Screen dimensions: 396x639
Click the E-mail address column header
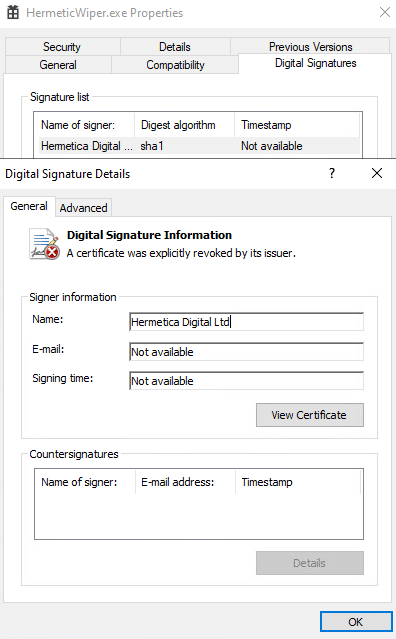(x=185, y=482)
